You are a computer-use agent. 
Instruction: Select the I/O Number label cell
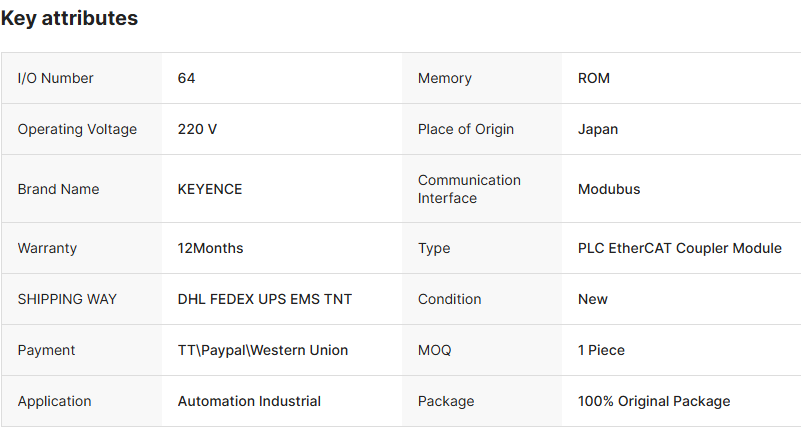coord(56,78)
